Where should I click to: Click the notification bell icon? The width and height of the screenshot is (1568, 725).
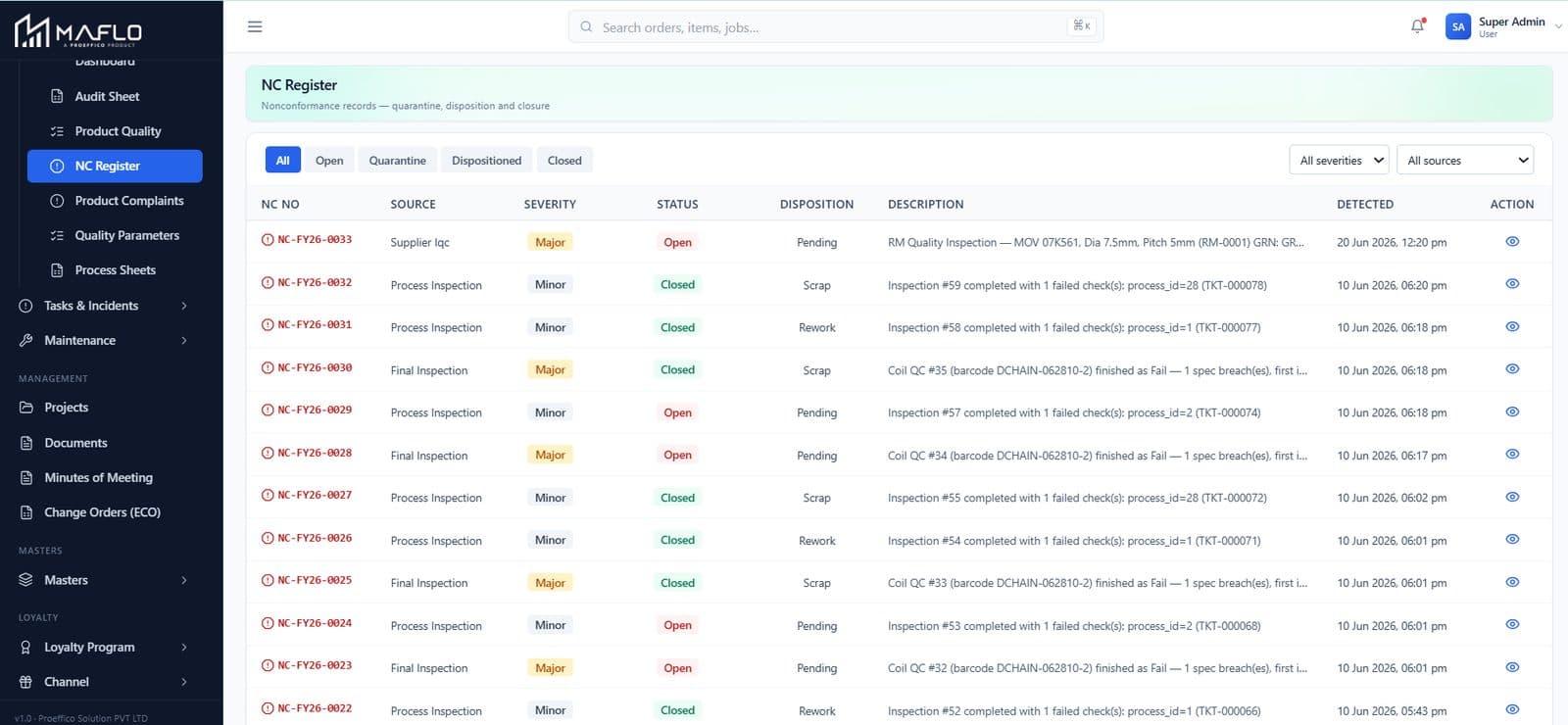pyautogui.click(x=1417, y=26)
